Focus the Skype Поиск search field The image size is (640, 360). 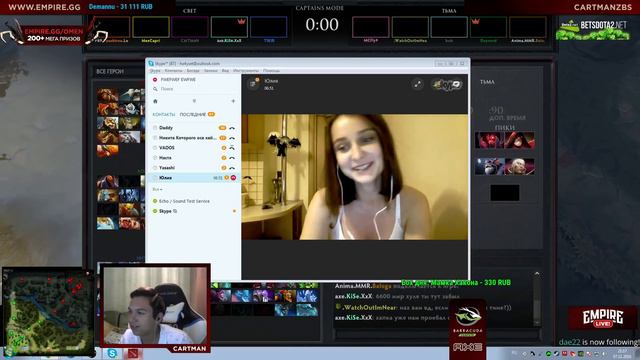coord(194,89)
